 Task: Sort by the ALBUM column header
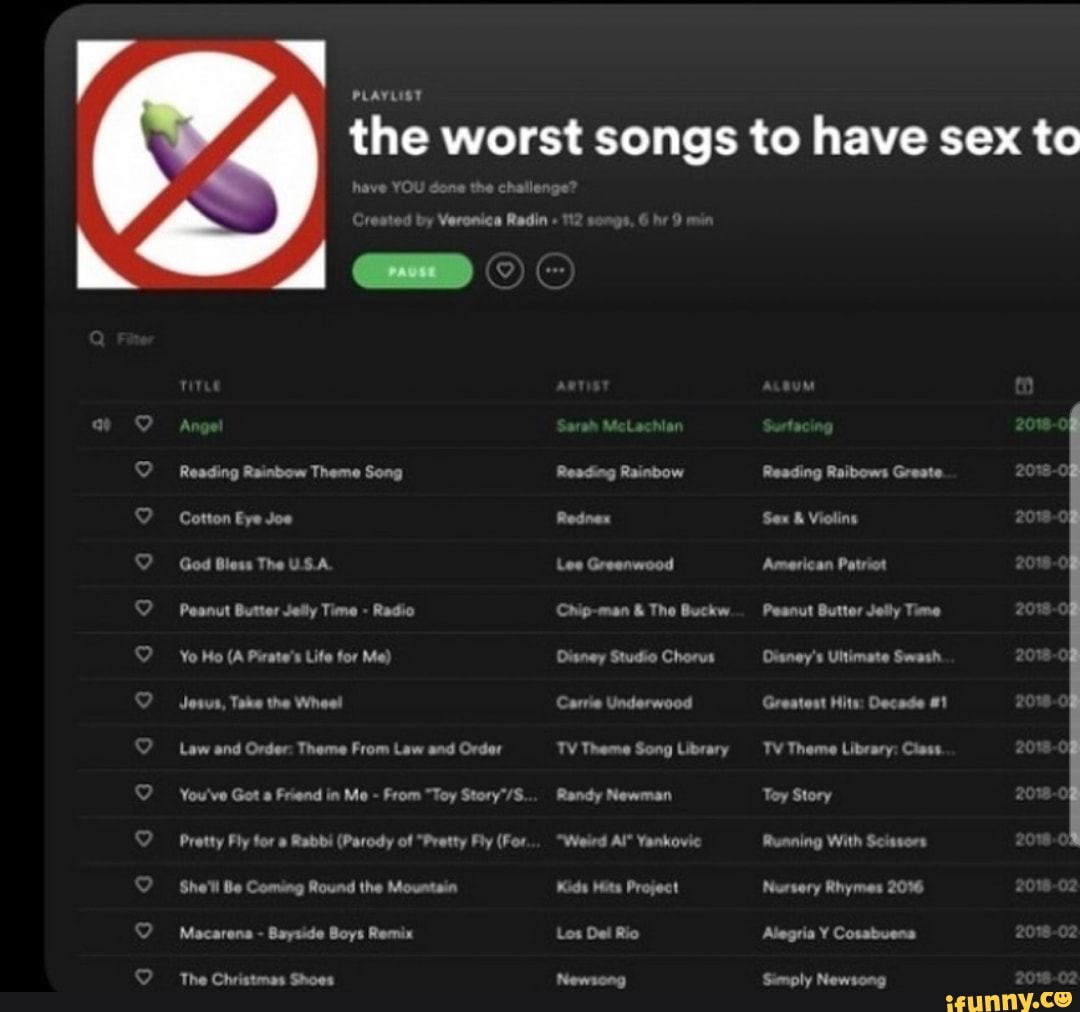point(789,386)
